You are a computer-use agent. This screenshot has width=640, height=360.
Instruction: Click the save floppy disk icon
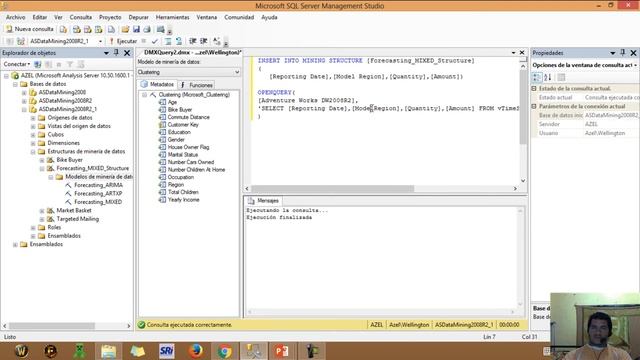(x=136, y=29)
